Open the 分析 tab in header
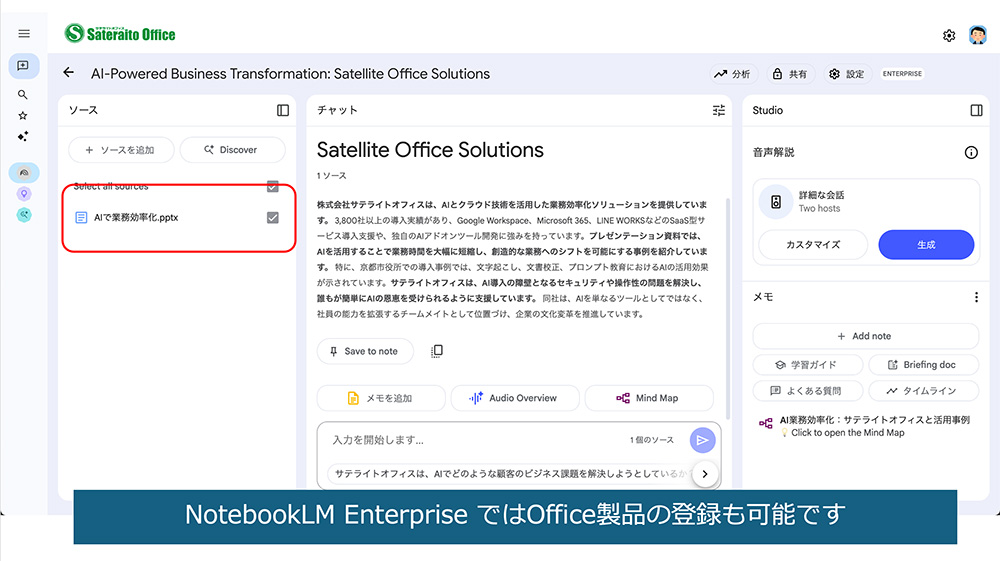 point(733,74)
